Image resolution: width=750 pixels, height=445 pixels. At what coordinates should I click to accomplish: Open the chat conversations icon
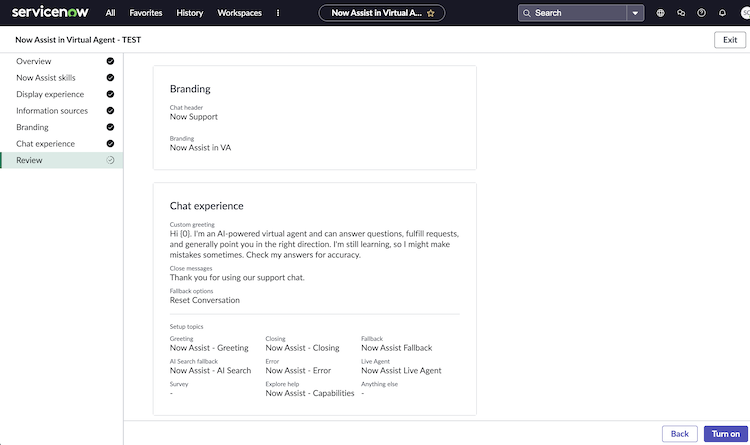[681, 13]
